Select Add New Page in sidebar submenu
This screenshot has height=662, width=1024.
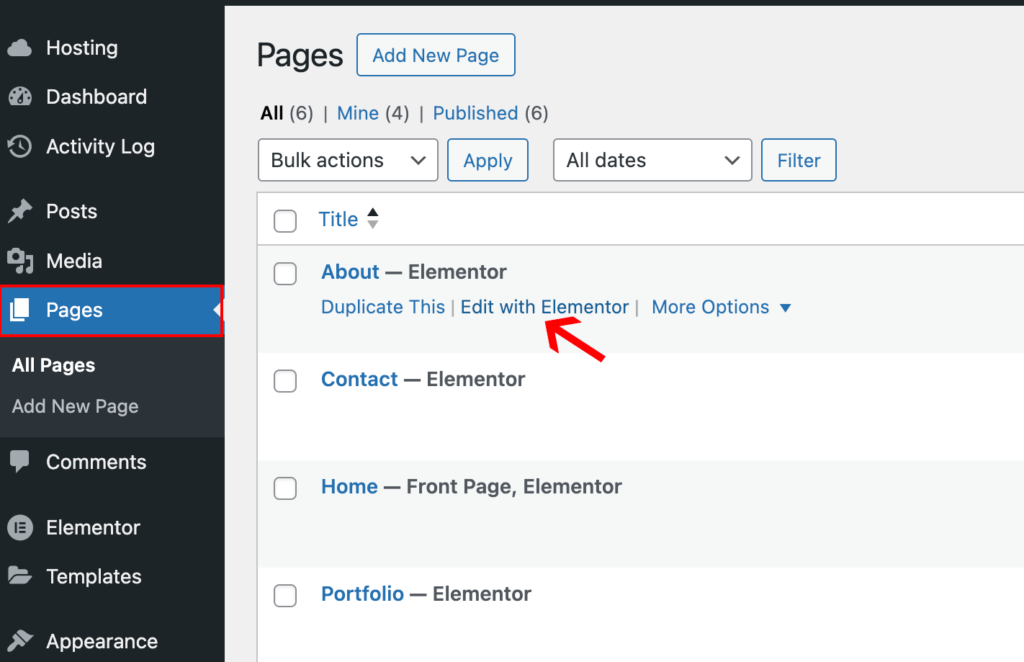(x=75, y=406)
